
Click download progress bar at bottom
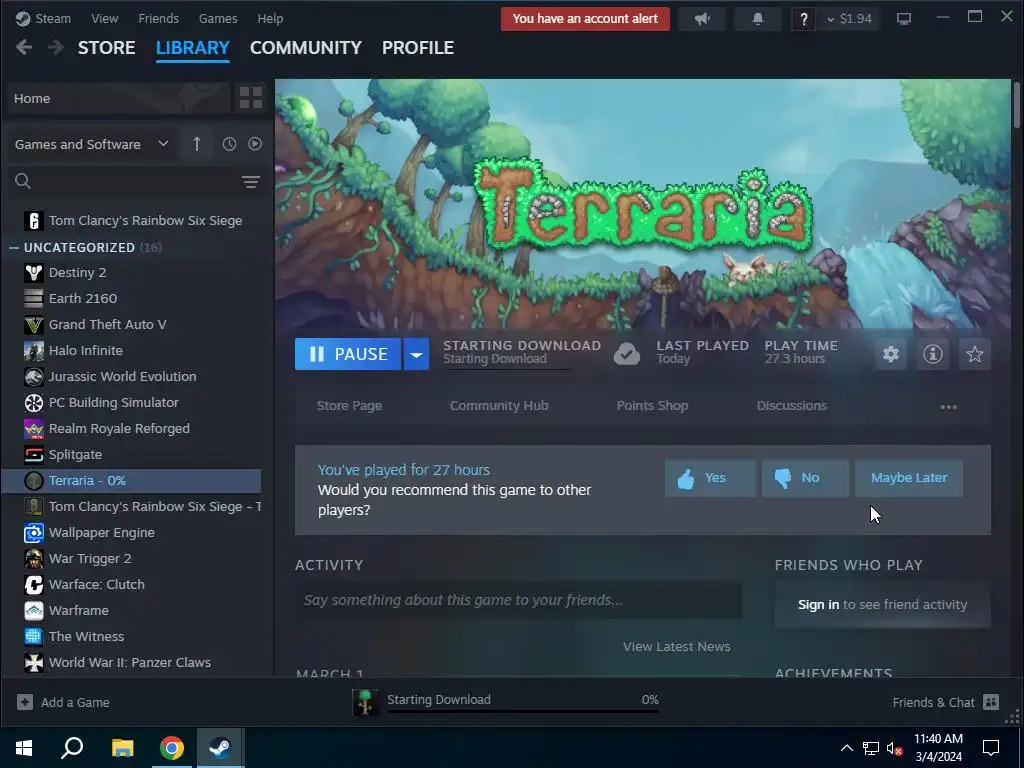click(522, 711)
